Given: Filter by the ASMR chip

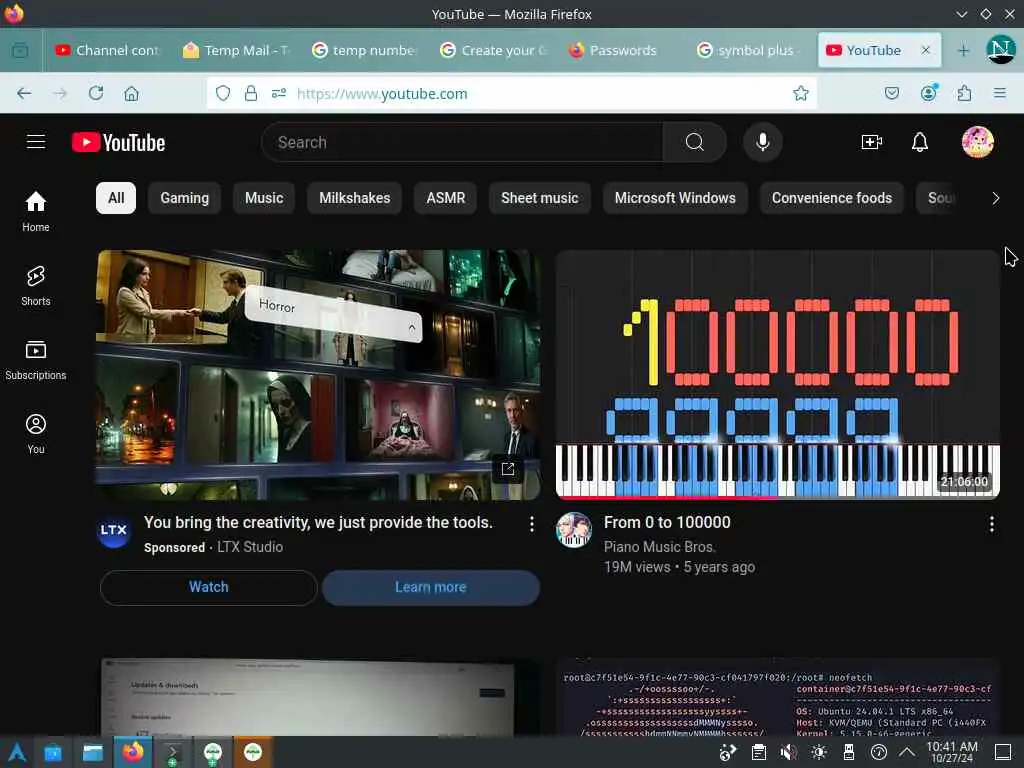Looking at the screenshot, I should tap(445, 198).
